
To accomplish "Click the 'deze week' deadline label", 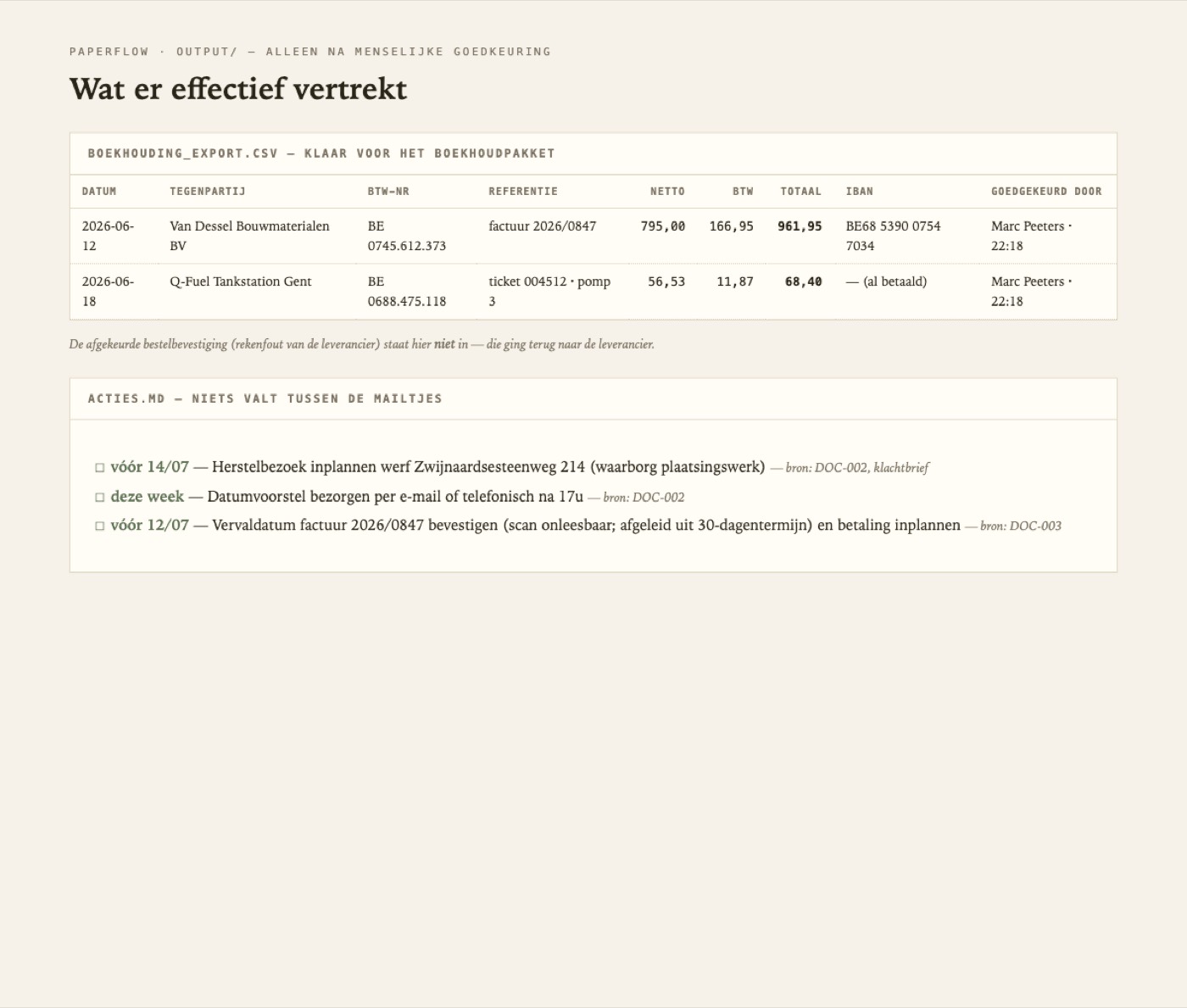I will coord(147,497).
